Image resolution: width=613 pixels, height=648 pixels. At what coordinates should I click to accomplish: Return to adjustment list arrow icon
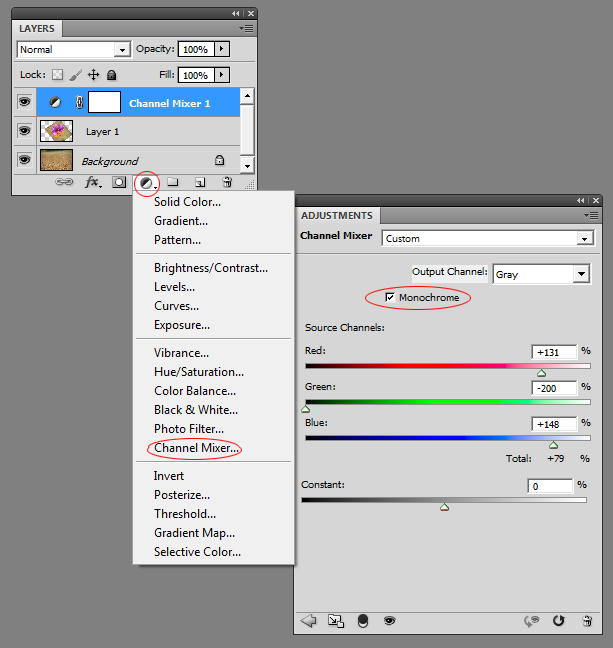pyautogui.click(x=309, y=621)
